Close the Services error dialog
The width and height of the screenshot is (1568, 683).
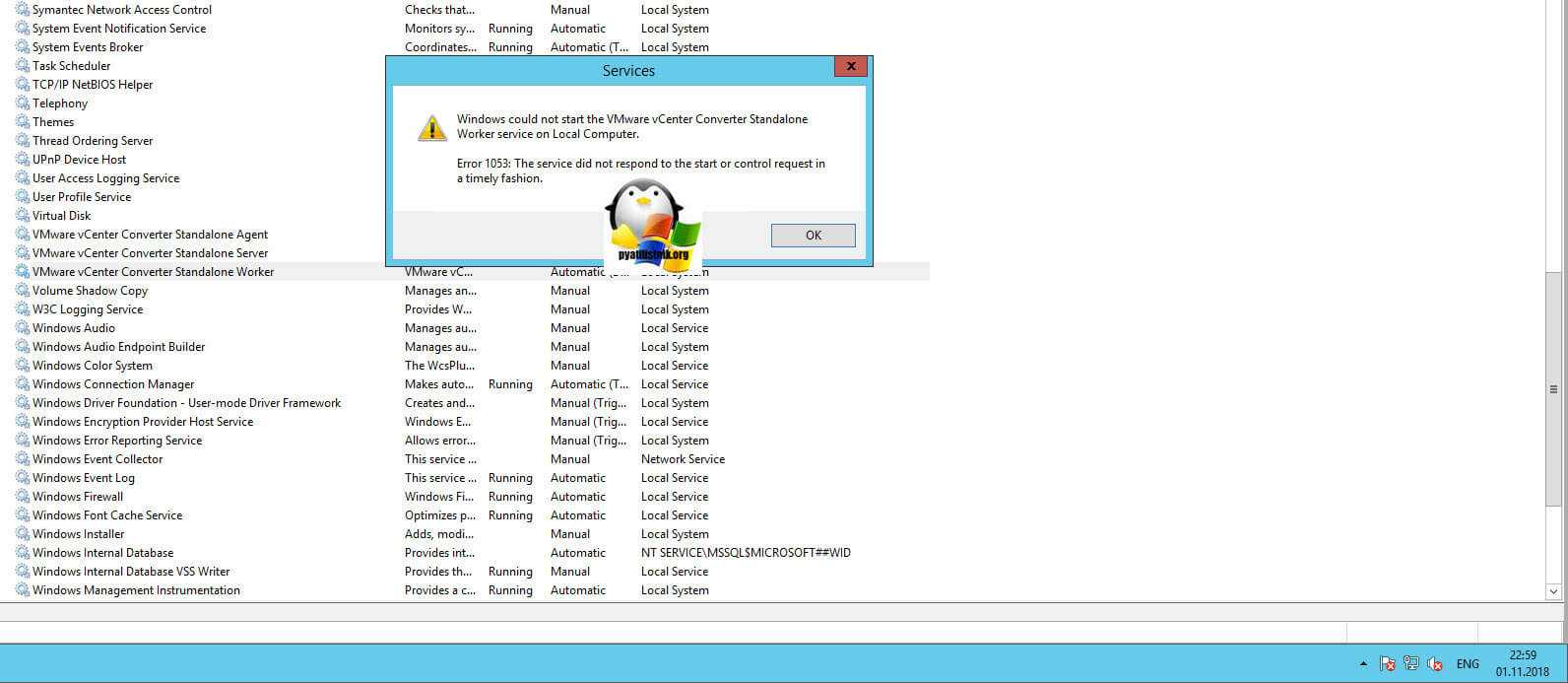pyautogui.click(x=849, y=67)
